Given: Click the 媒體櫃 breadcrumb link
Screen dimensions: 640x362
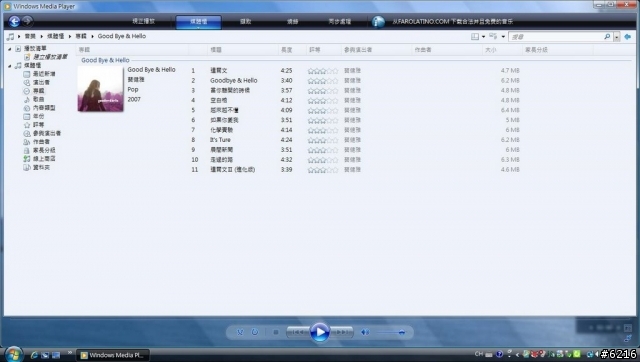Looking at the screenshot, I should (x=56, y=36).
